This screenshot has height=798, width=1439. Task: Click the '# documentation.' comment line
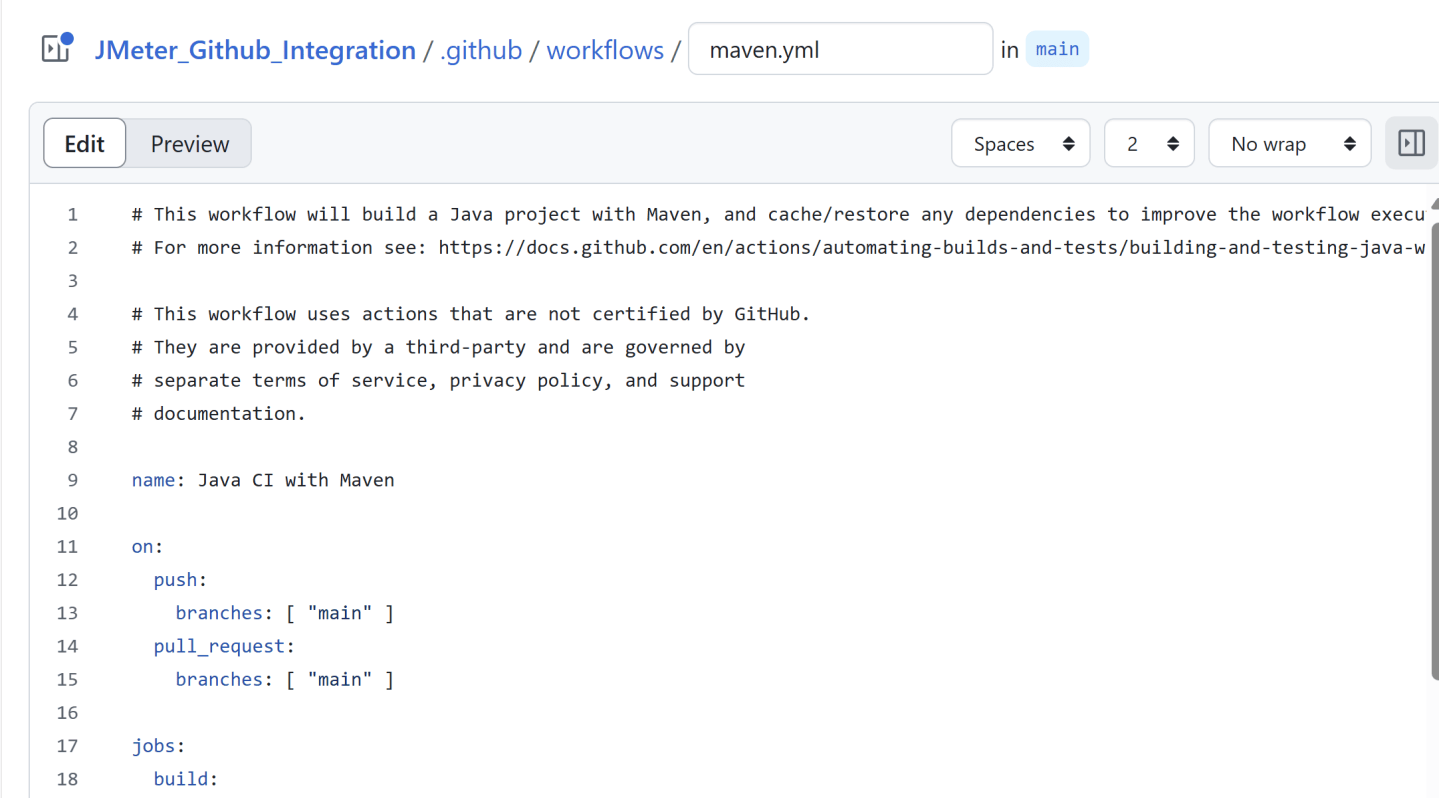[219, 413]
